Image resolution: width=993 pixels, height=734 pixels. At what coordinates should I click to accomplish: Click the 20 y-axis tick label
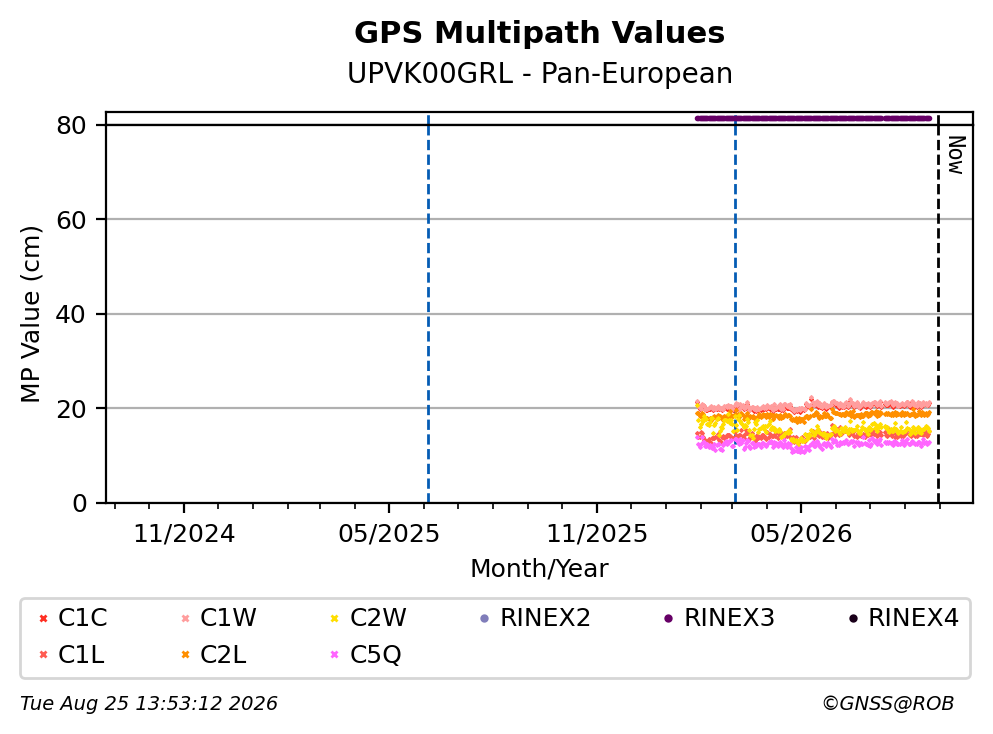click(71, 408)
